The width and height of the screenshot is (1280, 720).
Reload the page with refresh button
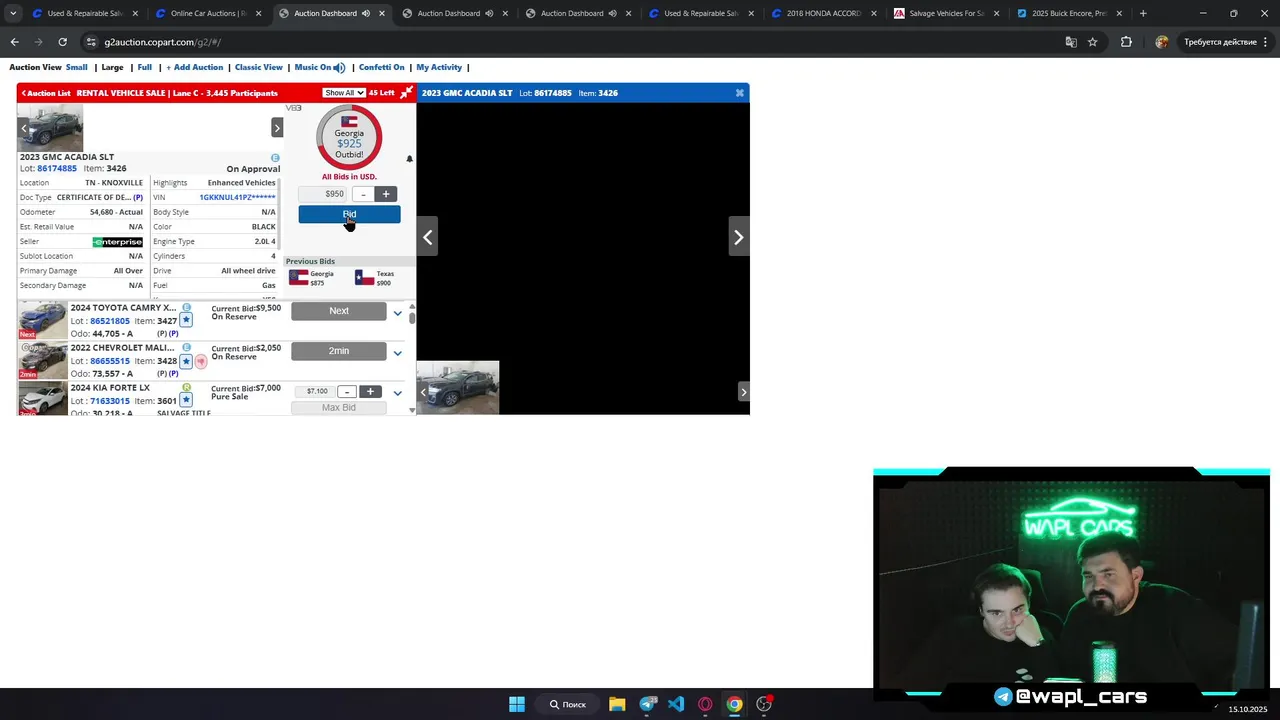(62, 42)
